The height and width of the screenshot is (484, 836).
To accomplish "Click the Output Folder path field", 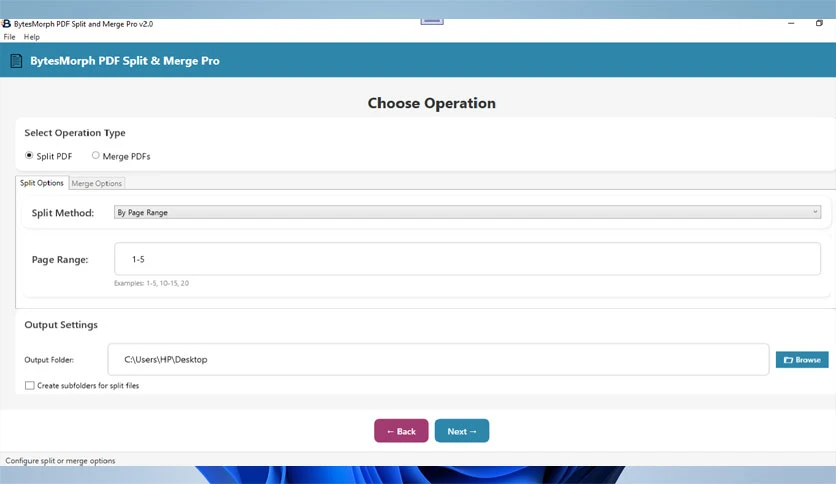I will 438,359.
